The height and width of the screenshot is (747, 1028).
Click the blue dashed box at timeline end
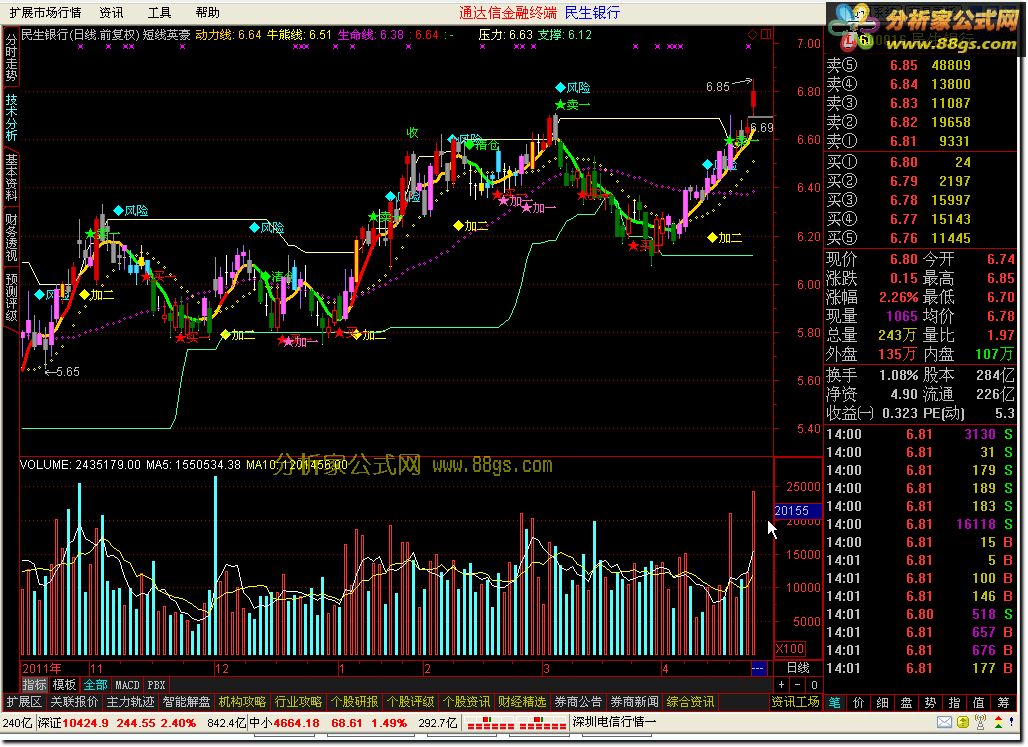coord(758,668)
